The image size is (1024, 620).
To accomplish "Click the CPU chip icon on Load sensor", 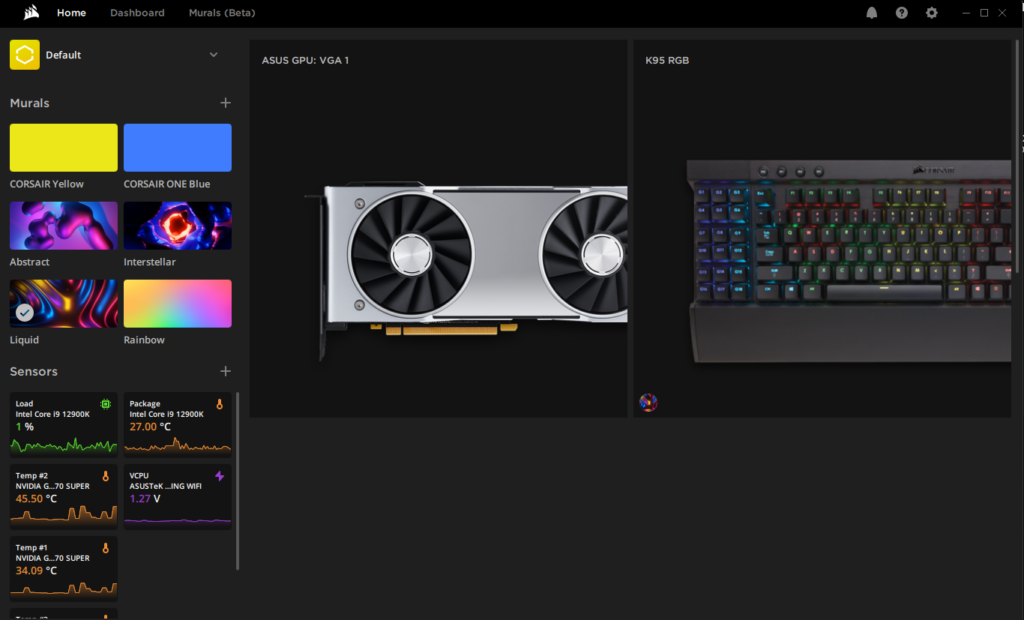I will (105, 404).
